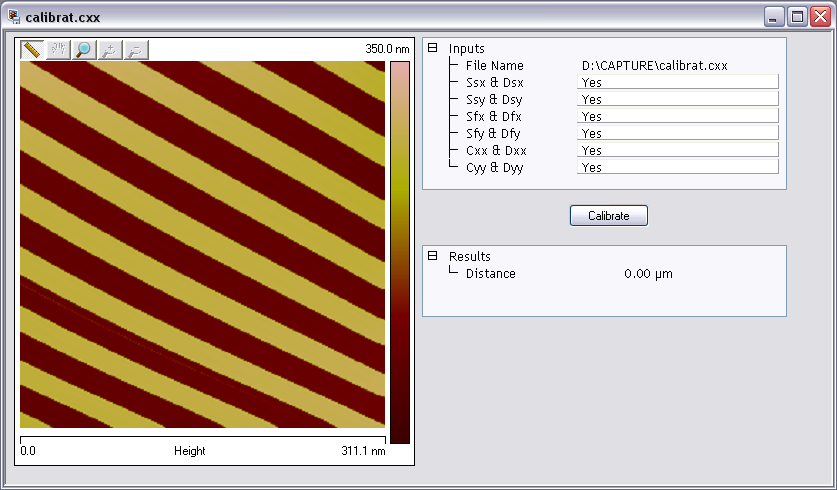This screenshot has height=490, width=837.
Task: Click the Cyy & Dyy value field
Action: click(x=677, y=168)
